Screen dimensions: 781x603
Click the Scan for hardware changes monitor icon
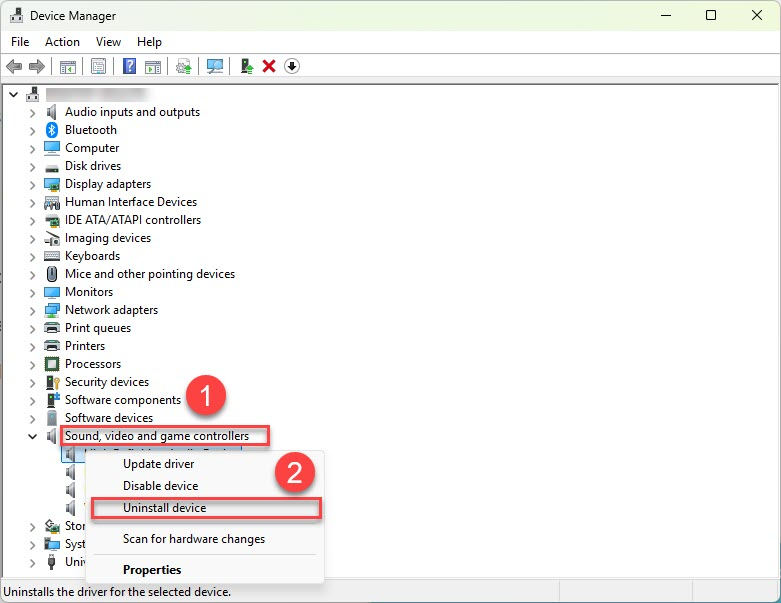(x=214, y=66)
